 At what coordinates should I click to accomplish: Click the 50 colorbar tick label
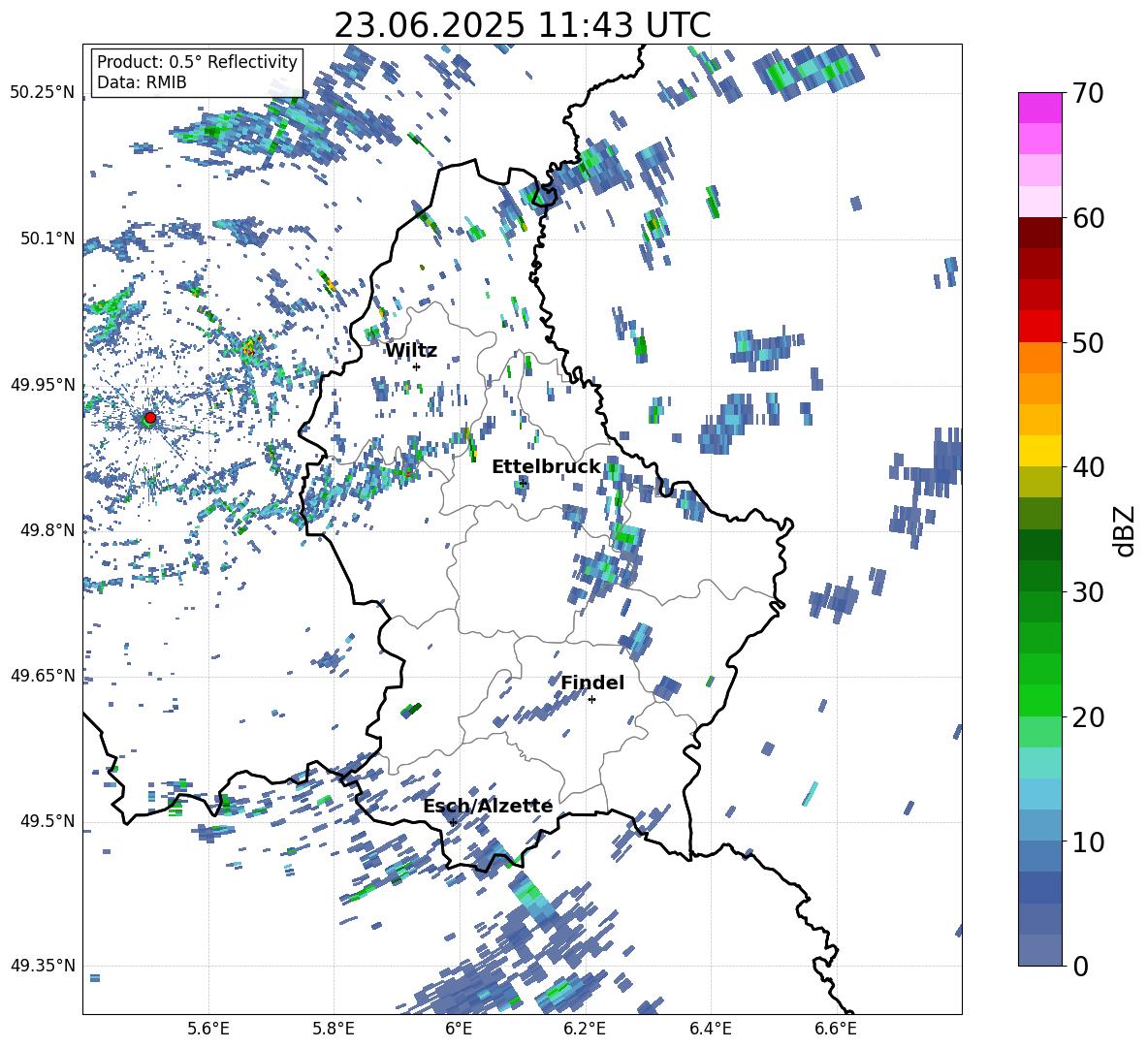click(x=1087, y=343)
